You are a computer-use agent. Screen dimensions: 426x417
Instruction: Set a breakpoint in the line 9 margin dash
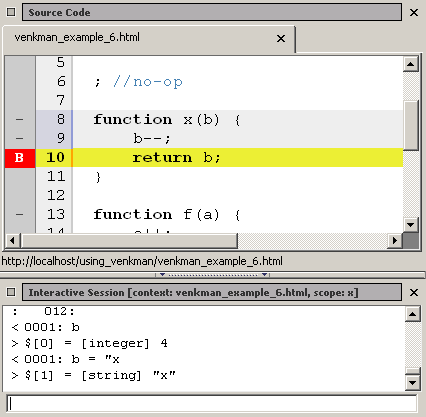20,138
